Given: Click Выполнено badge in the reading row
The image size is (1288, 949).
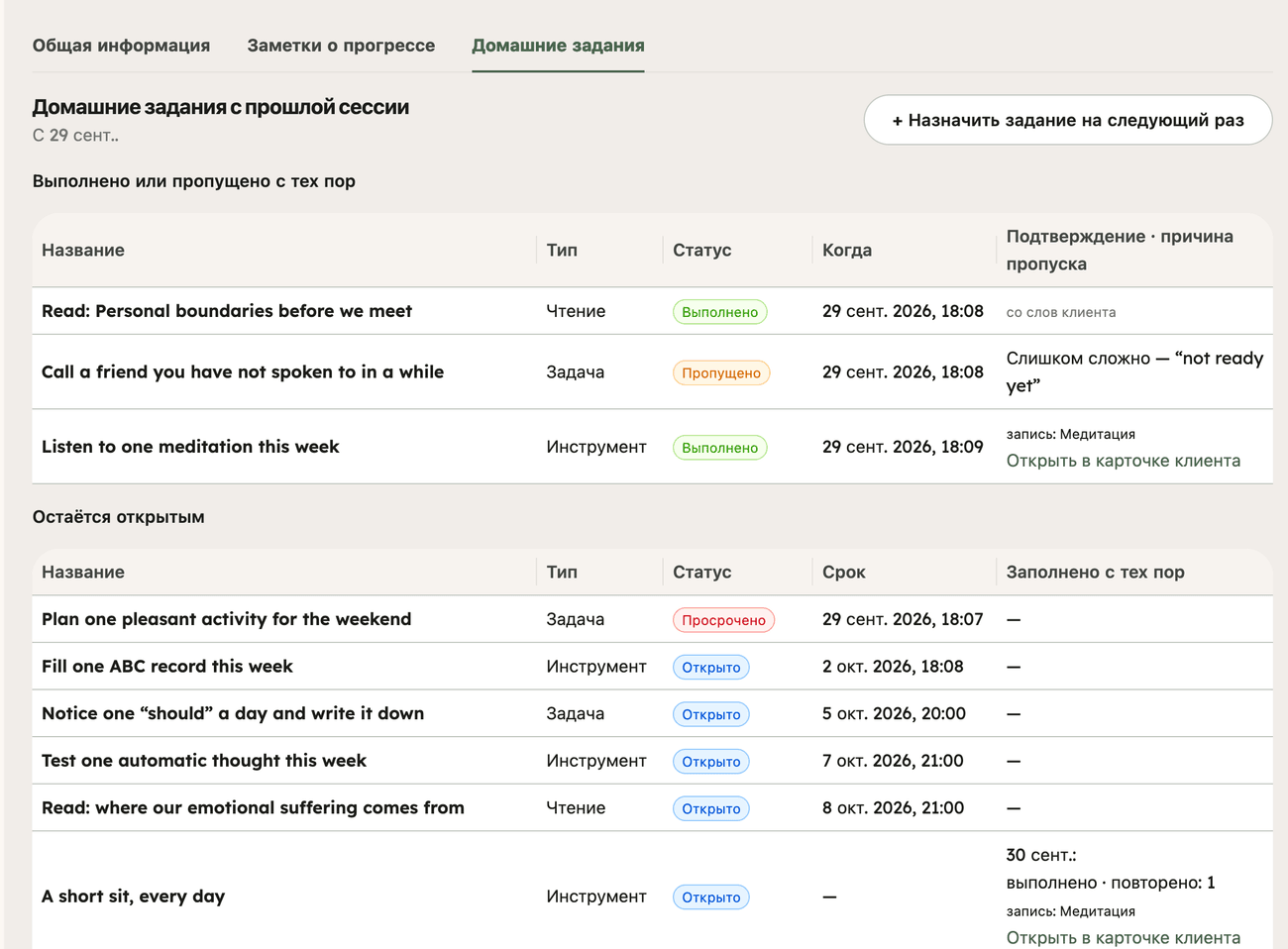Looking at the screenshot, I should [x=720, y=312].
